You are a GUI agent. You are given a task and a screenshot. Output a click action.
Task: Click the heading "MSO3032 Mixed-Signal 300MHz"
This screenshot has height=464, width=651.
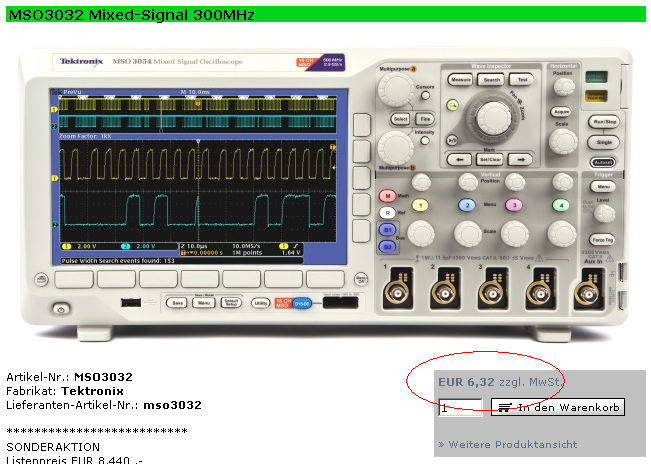pos(132,15)
